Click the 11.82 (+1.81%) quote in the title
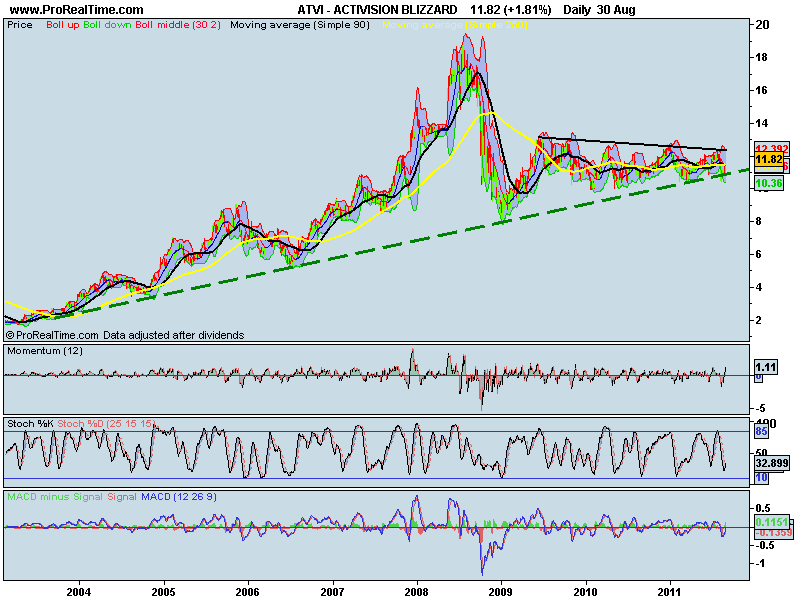The width and height of the screenshot is (800, 600). coord(511,10)
